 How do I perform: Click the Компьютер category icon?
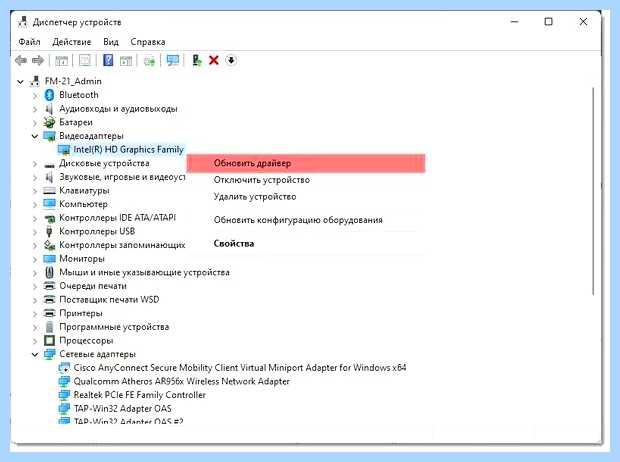49,204
